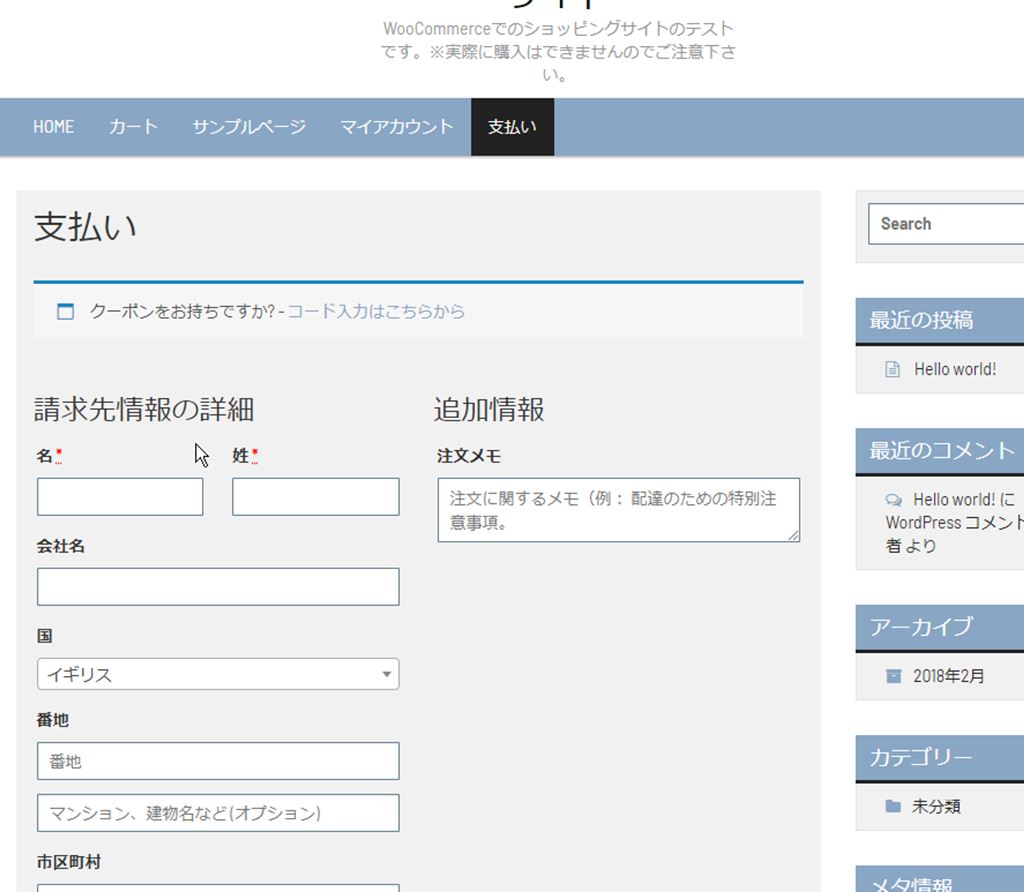
Task: Navigate to マイアカウント in the menu
Action: 396,127
